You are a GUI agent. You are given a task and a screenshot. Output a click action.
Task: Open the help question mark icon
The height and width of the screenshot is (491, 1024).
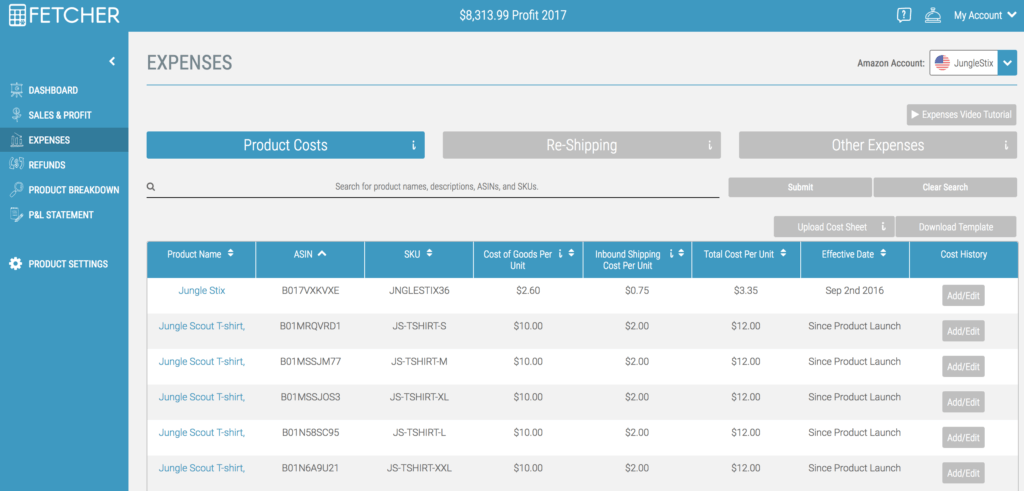pyautogui.click(x=904, y=15)
